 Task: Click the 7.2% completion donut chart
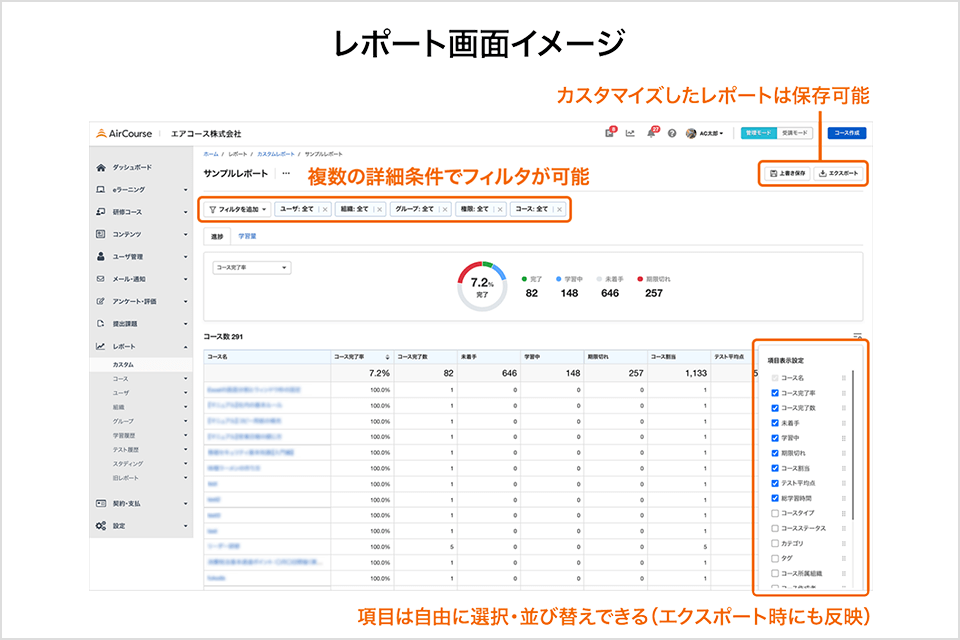click(482, 286)
